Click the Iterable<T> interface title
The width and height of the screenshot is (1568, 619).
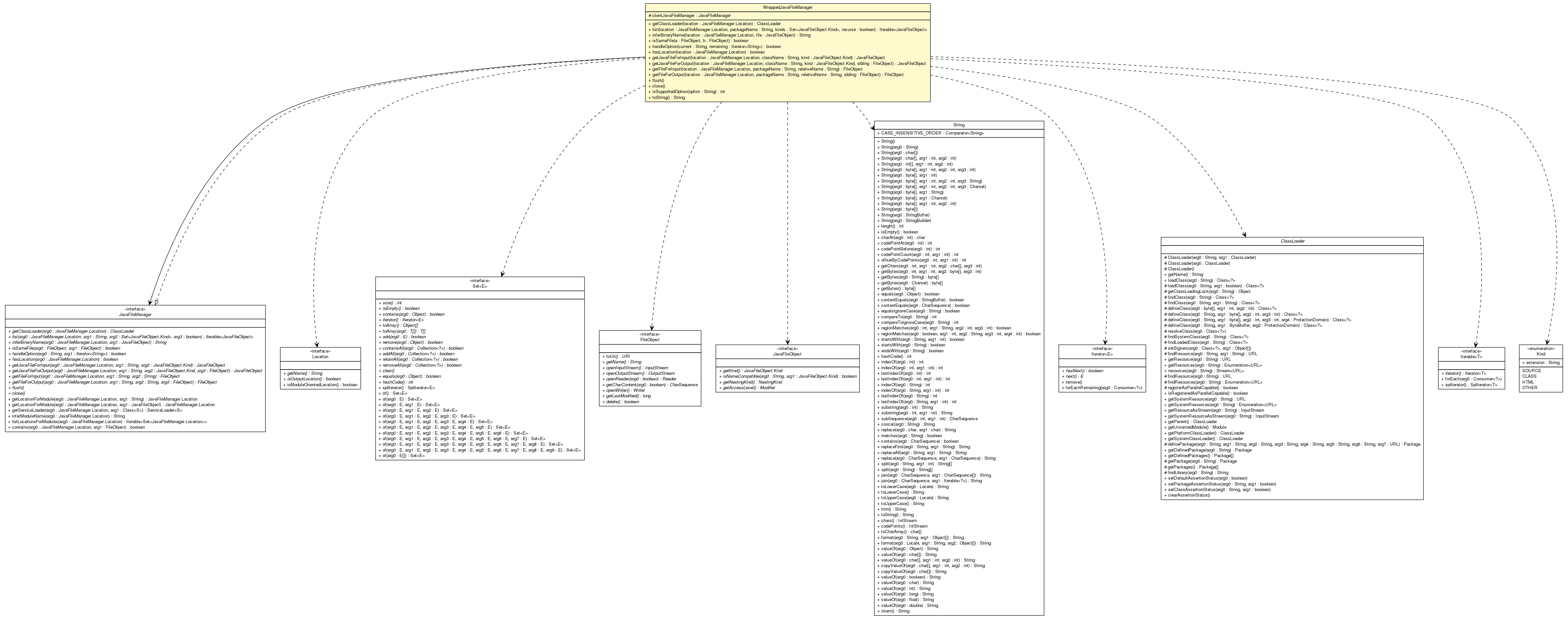1471,357
